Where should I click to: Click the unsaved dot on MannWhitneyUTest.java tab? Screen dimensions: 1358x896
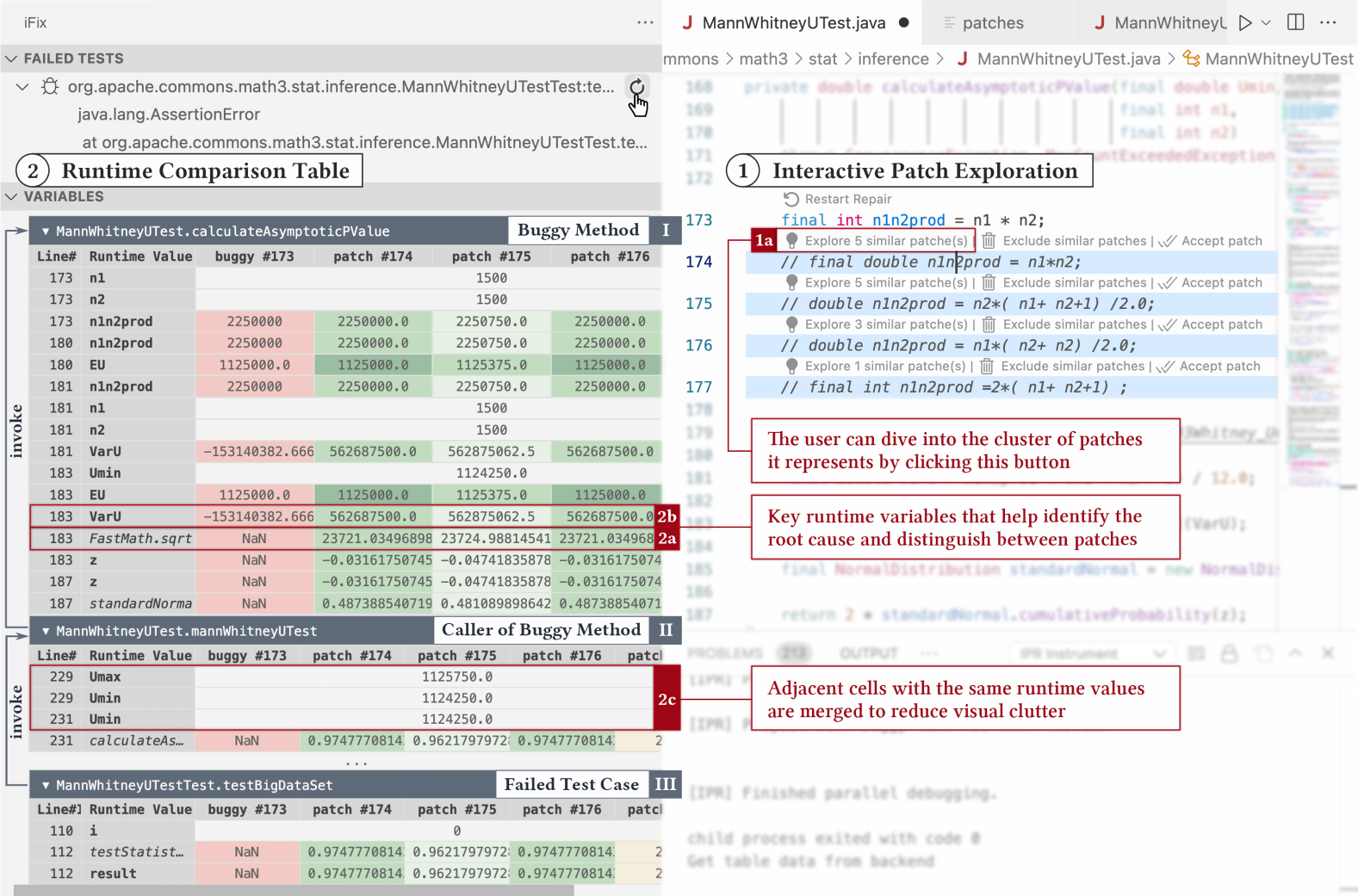[x=903, y=23]
